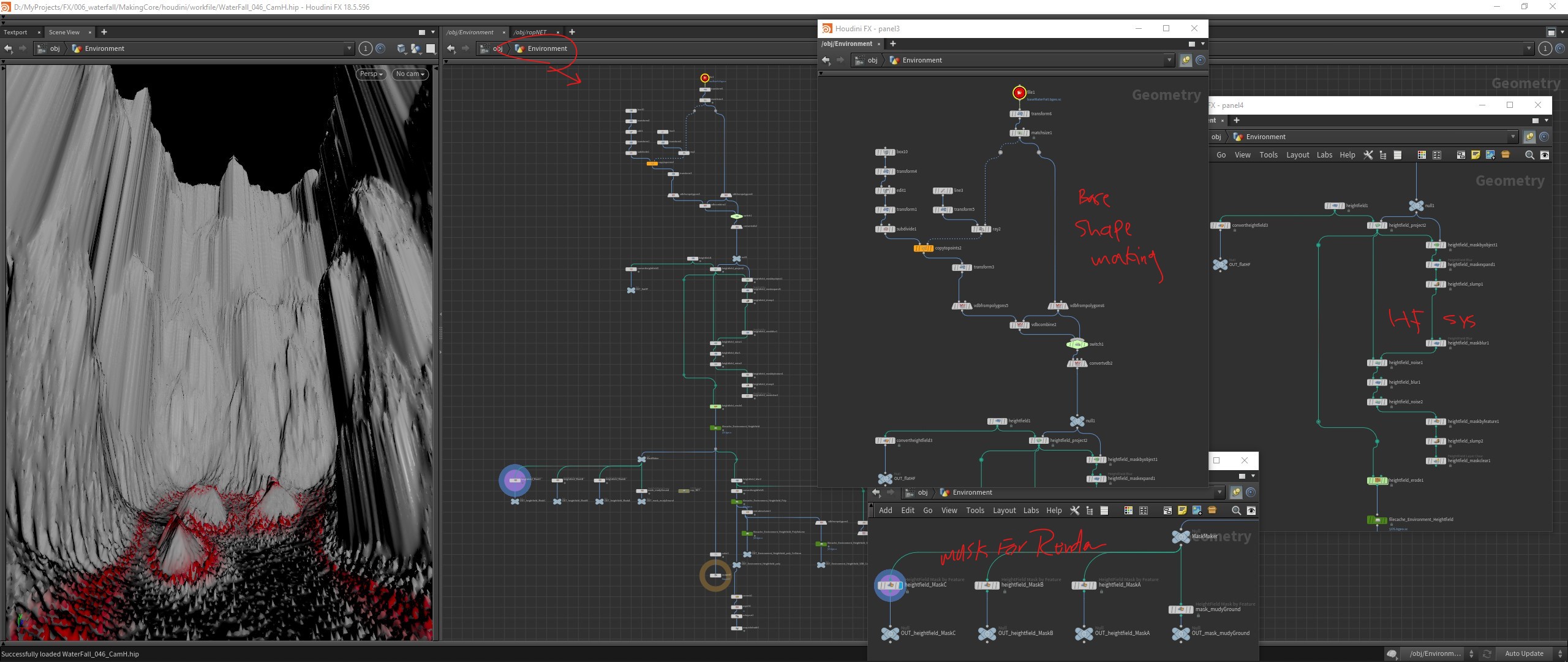
Task: Select the heightfield_MaskC node in bottom panel
Action: pos(890,585)
